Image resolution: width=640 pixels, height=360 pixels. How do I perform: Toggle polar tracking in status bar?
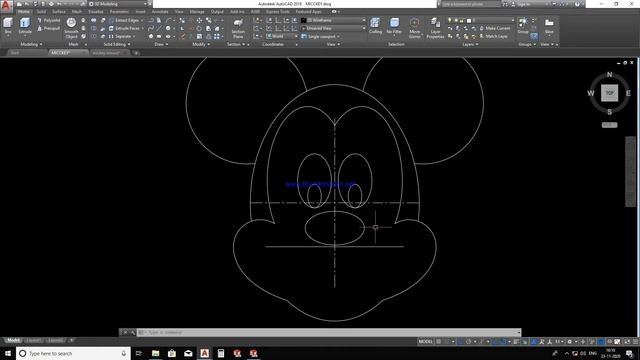[x=469, y=342]
